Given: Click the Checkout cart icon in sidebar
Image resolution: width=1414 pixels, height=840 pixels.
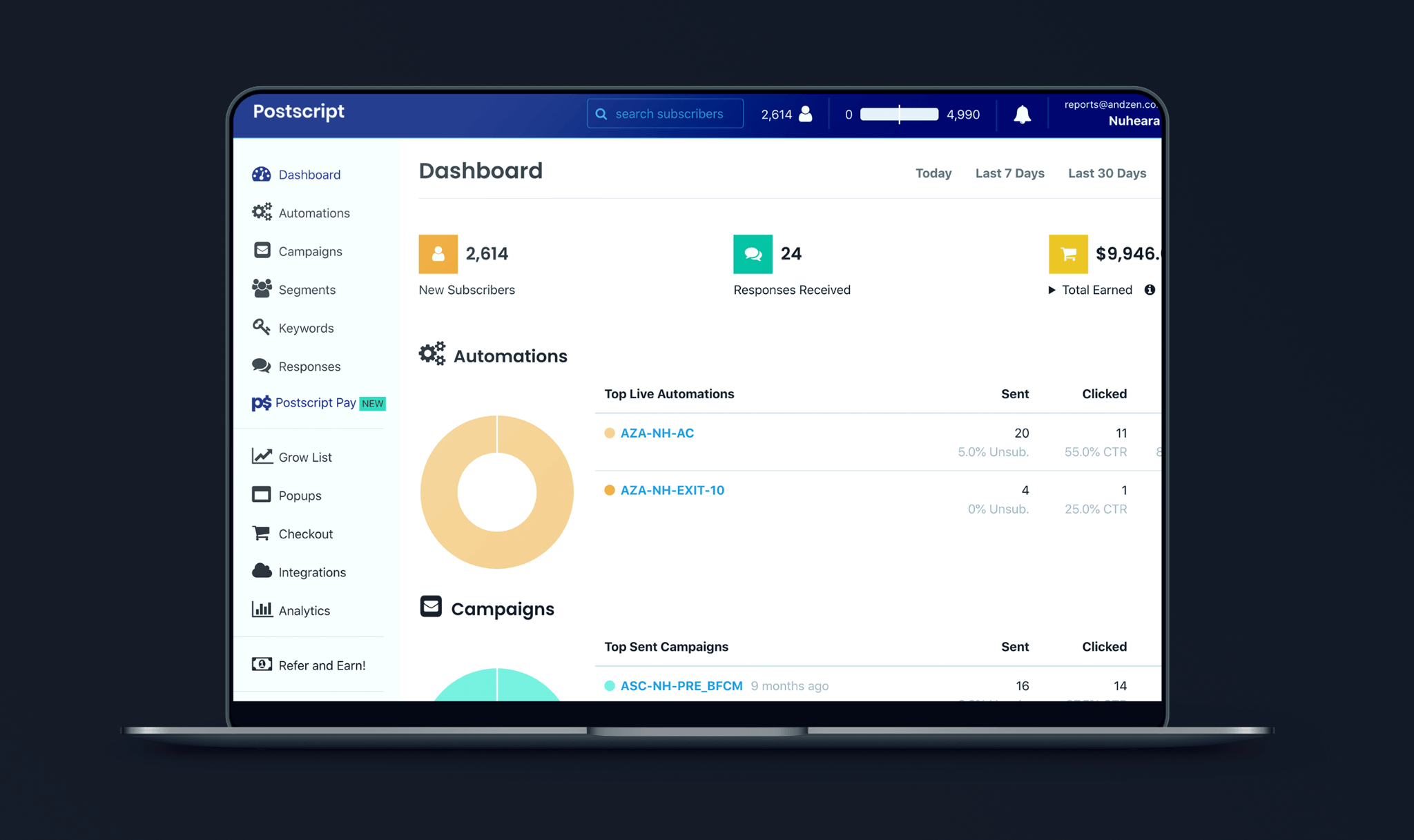Looking at the screenshot, I should pos(261,533).
